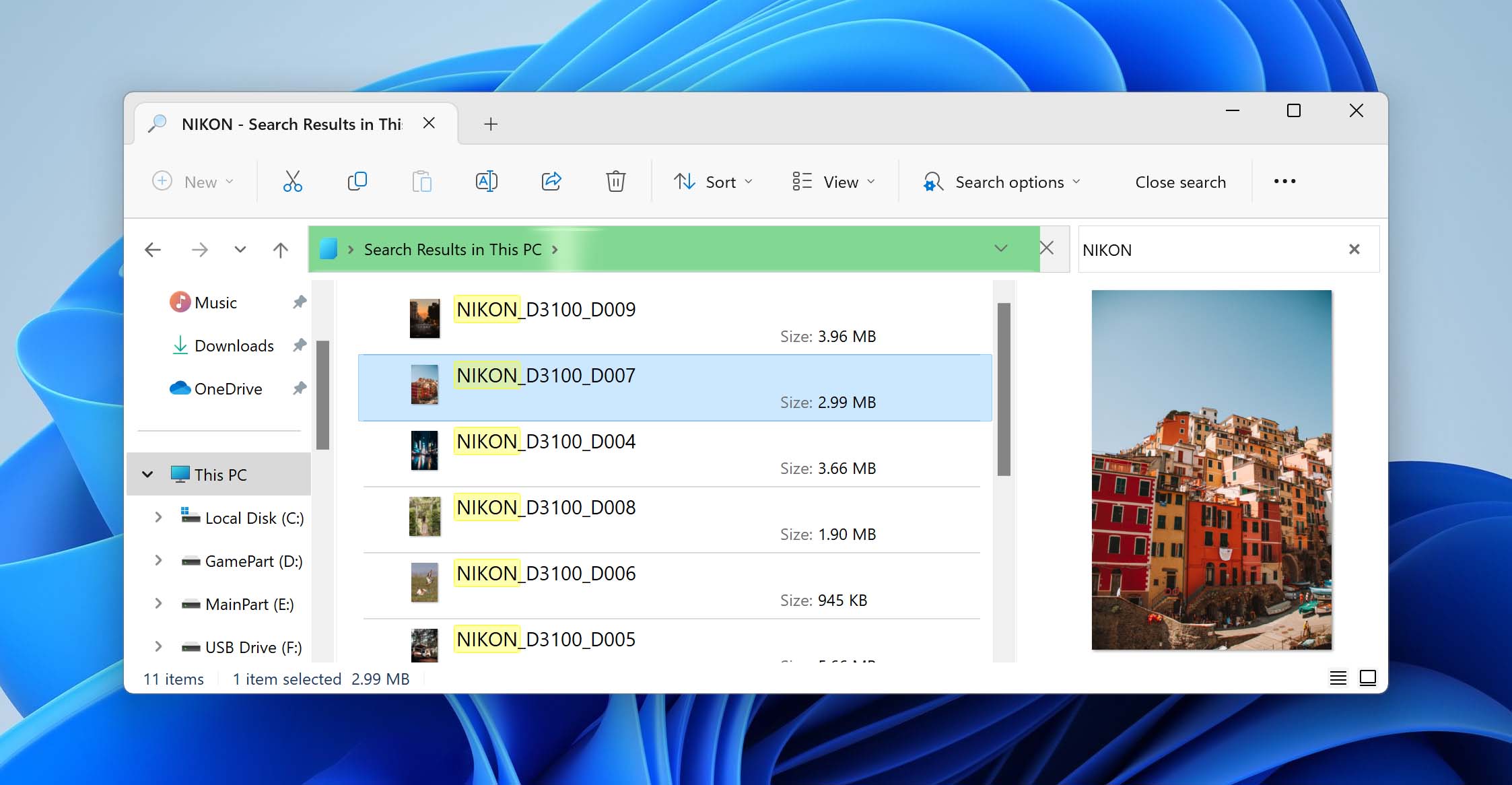This screenshot has height=785, width=1512.
Task: Click the Paste clipboard icon
Action: [421, 182]
